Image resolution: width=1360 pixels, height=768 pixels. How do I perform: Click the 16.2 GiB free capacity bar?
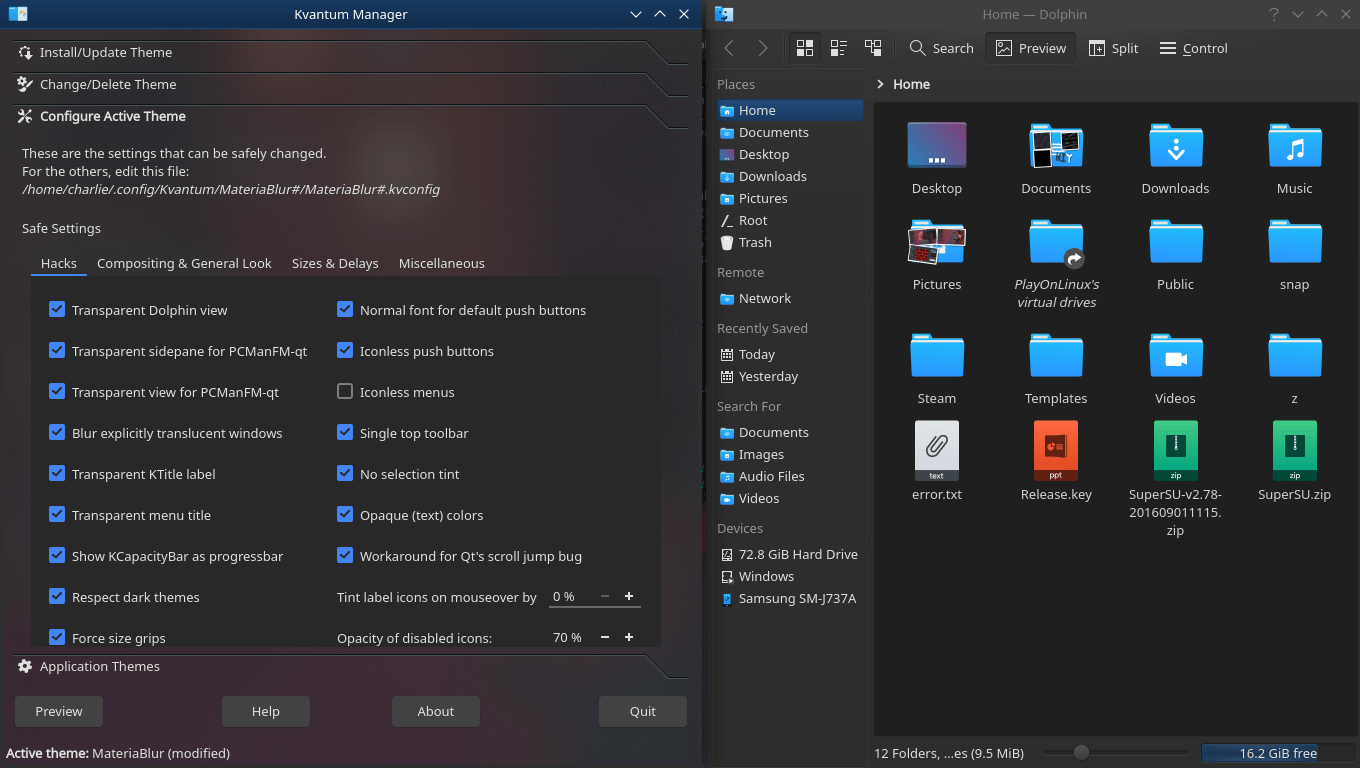(x=1278, y=753)
